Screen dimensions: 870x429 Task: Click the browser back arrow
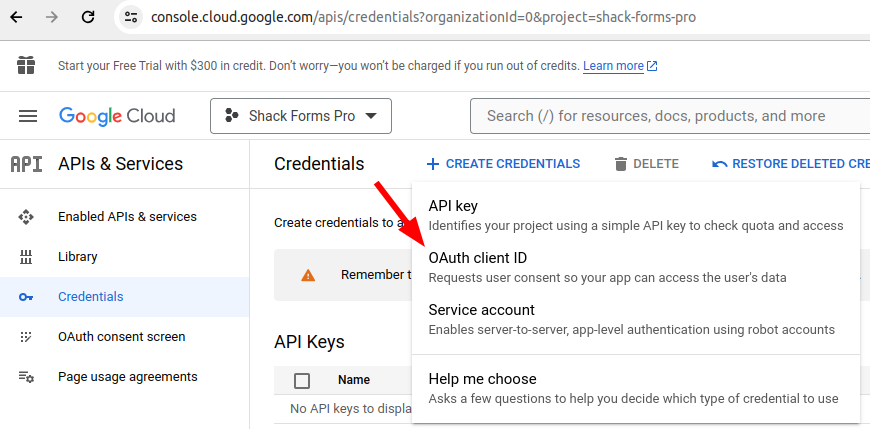pos(16,17)
